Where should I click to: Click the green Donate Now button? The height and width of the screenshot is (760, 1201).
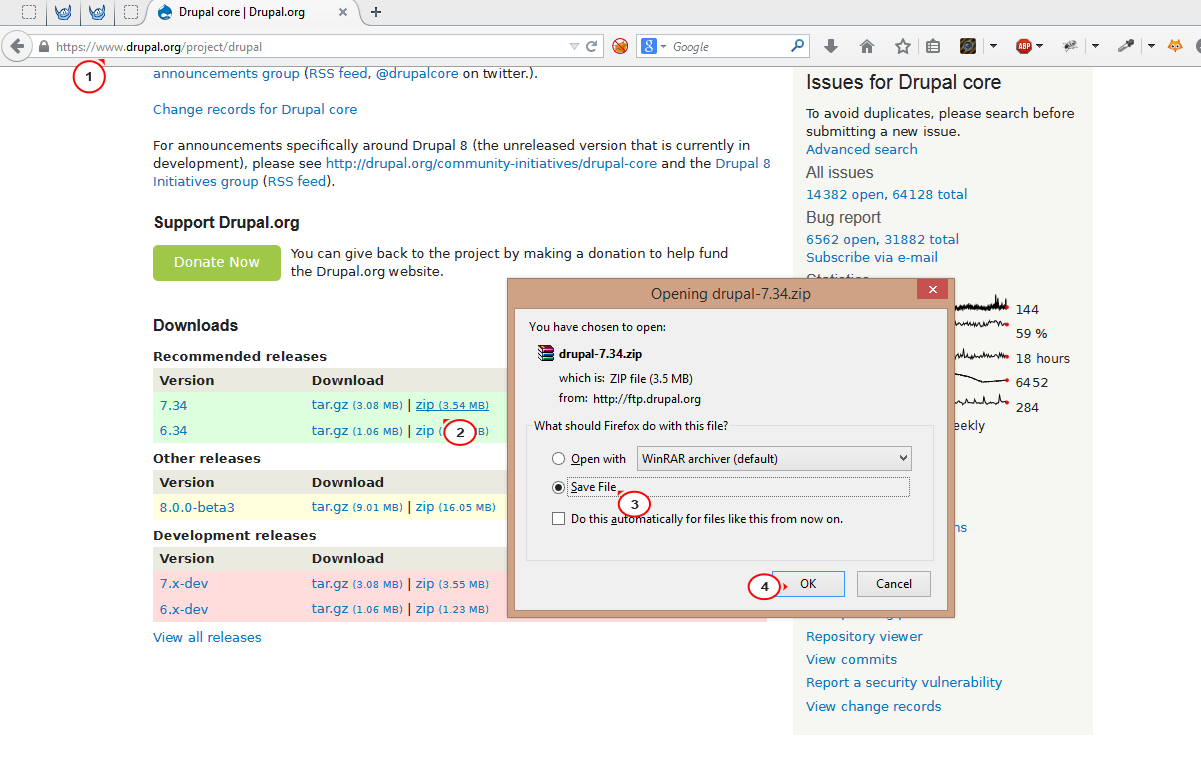217,262
